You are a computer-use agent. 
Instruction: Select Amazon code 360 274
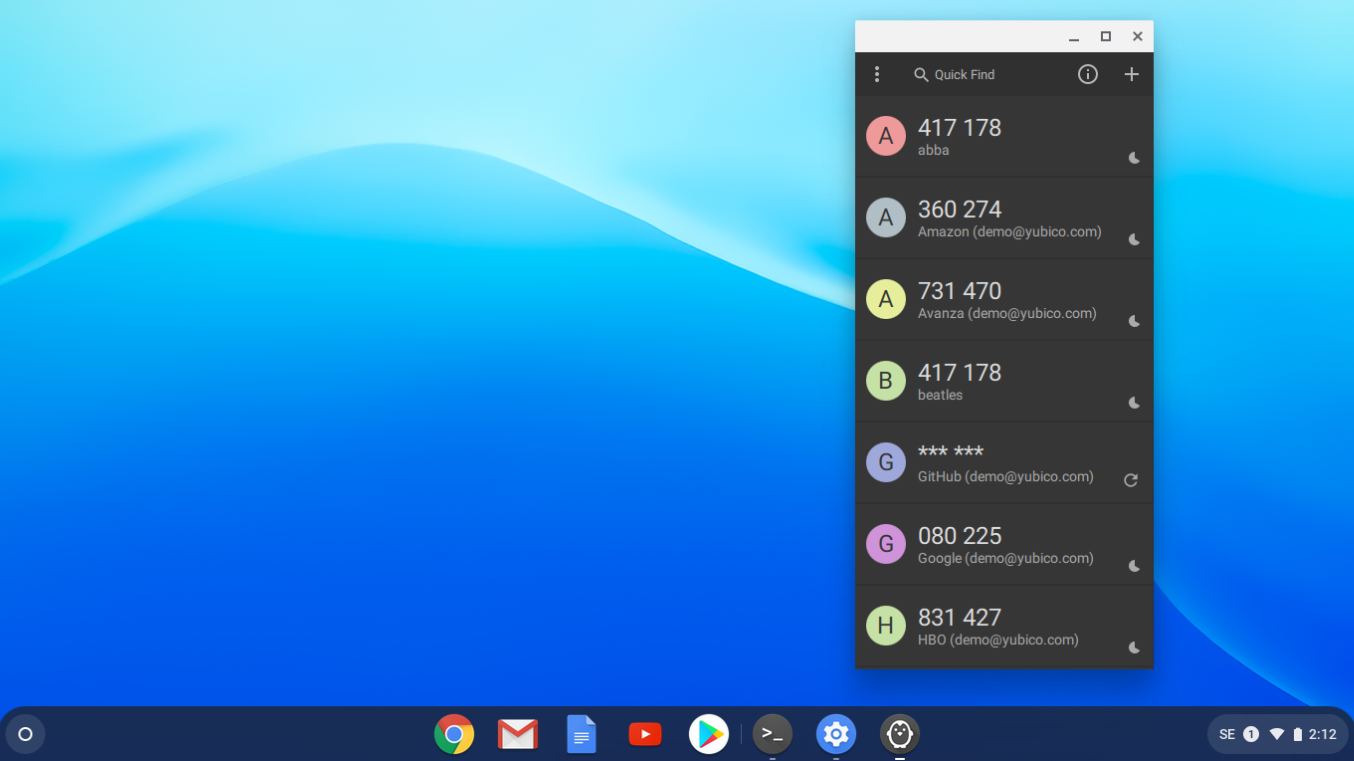pos(960,209)
